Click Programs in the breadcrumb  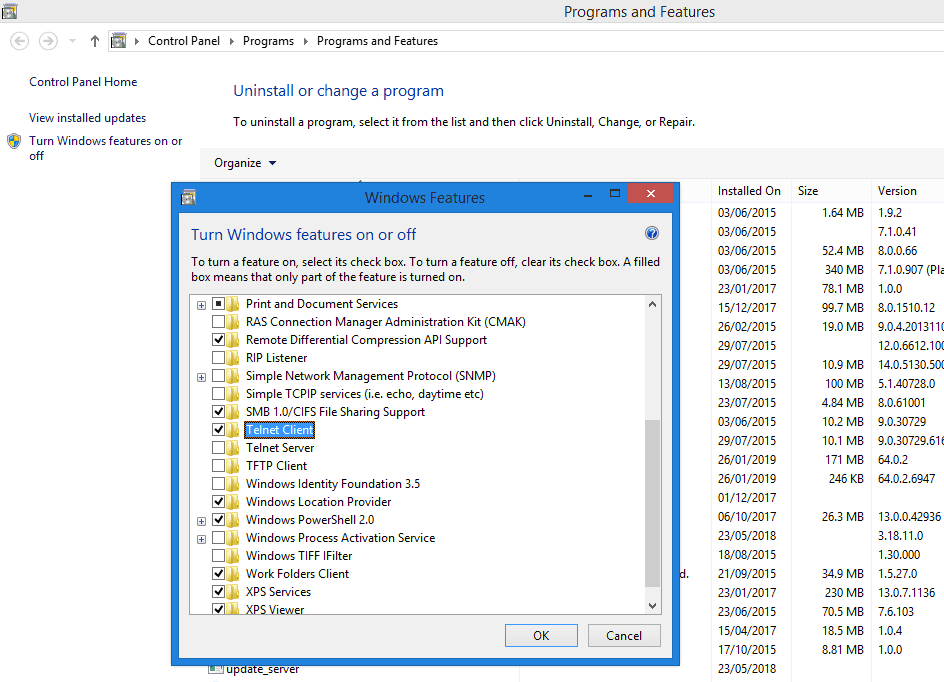(269, 41)
